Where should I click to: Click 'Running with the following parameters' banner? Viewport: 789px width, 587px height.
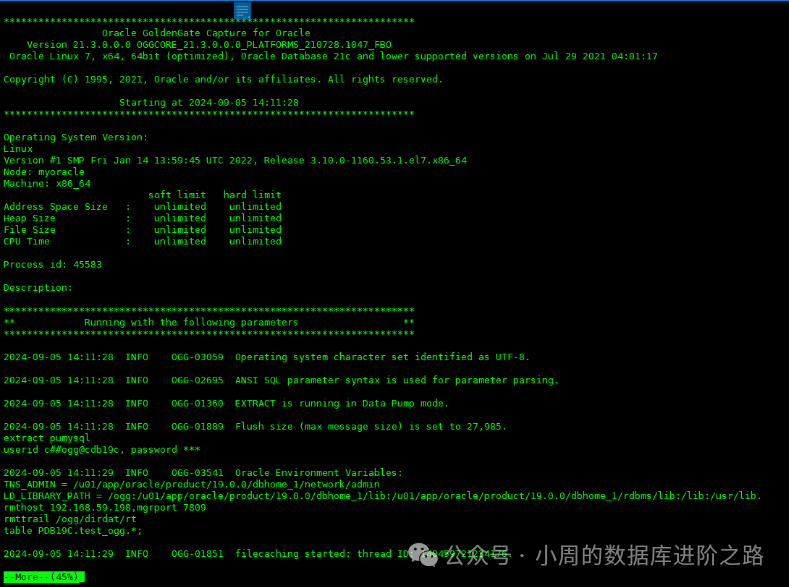[x=191, y=322]
